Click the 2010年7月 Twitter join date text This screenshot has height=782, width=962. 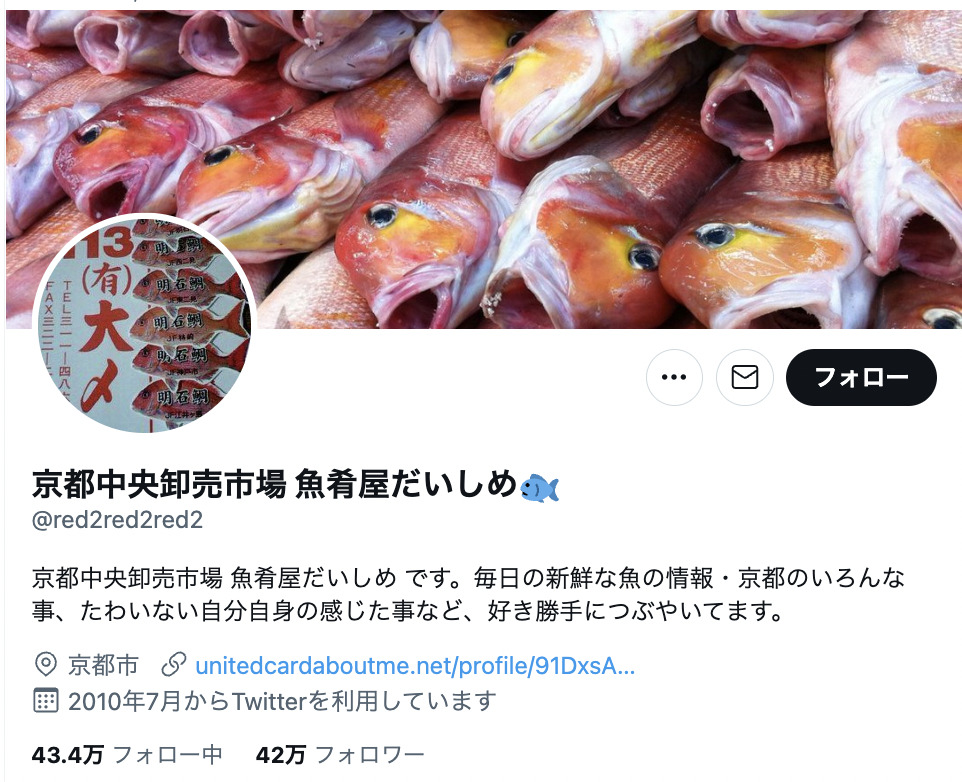pyautogui.click(x=282, y=701)
